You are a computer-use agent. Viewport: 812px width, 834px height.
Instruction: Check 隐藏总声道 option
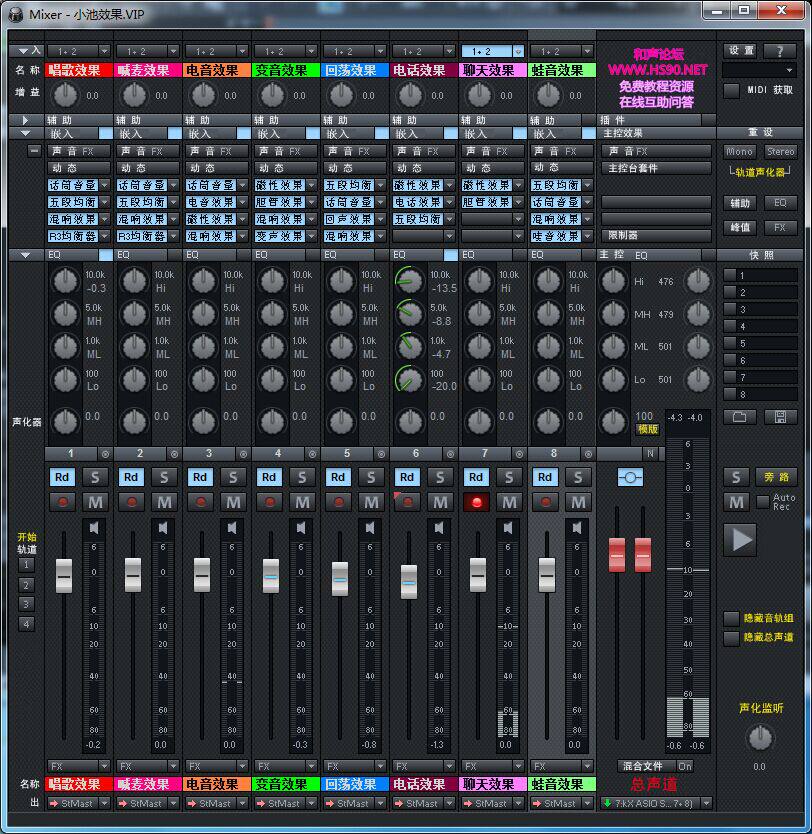pos(732,637)
